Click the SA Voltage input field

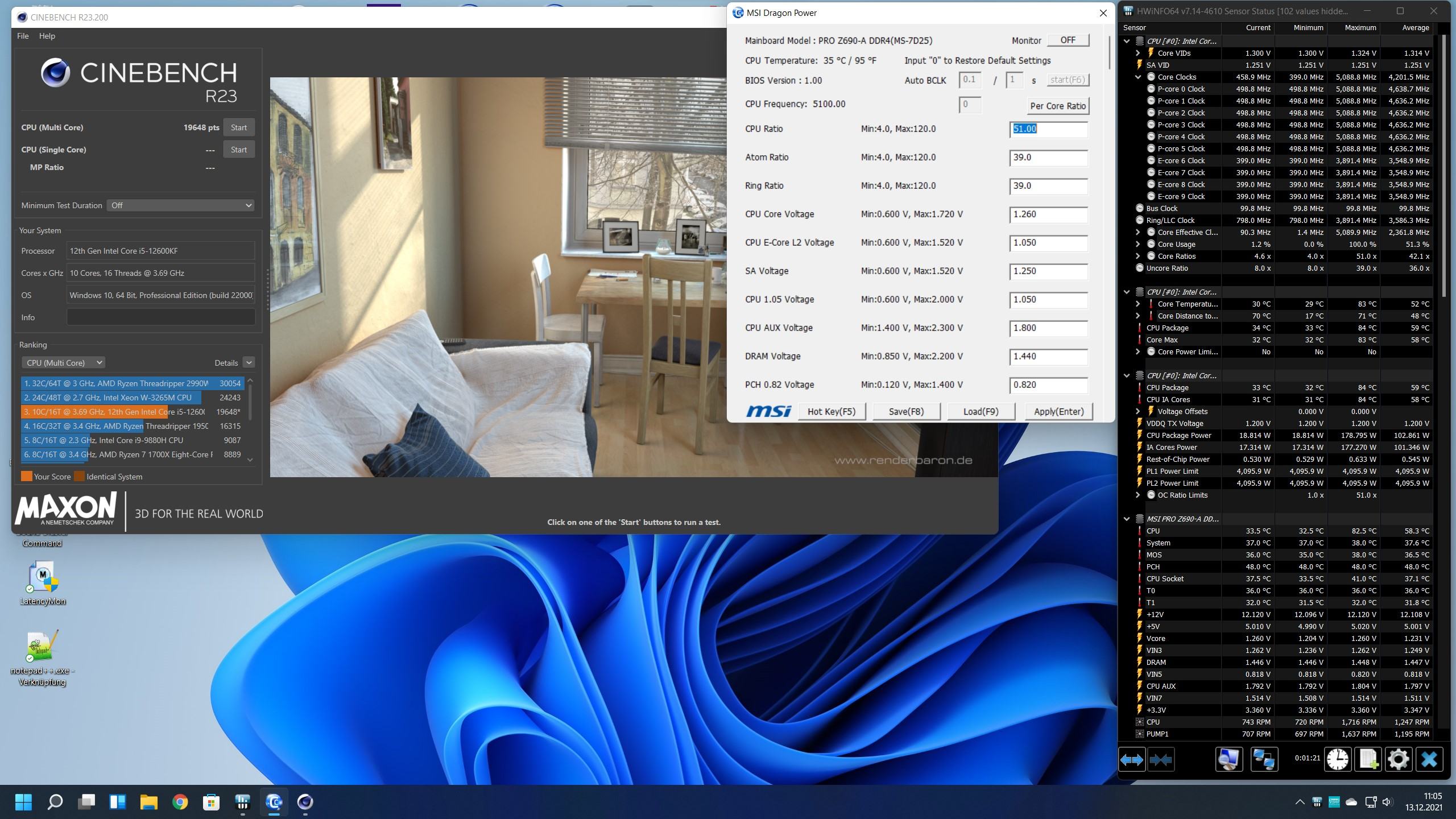pos(1049,271)
